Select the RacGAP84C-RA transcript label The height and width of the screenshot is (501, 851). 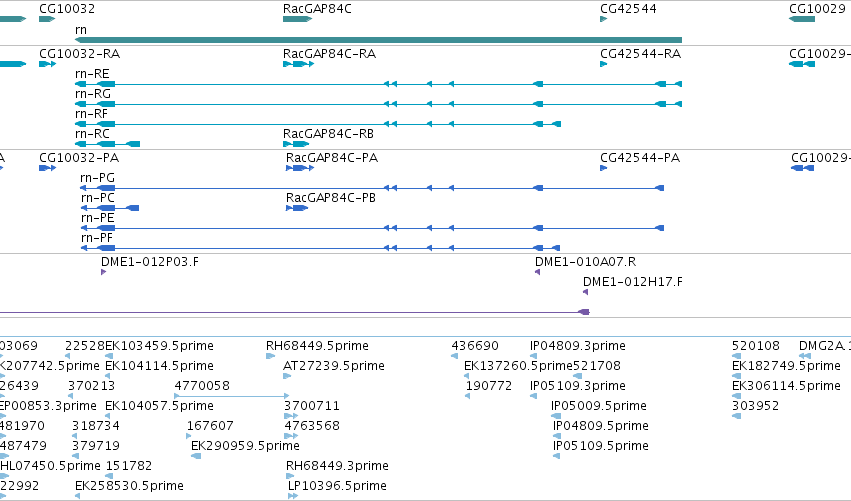point(329,54)
